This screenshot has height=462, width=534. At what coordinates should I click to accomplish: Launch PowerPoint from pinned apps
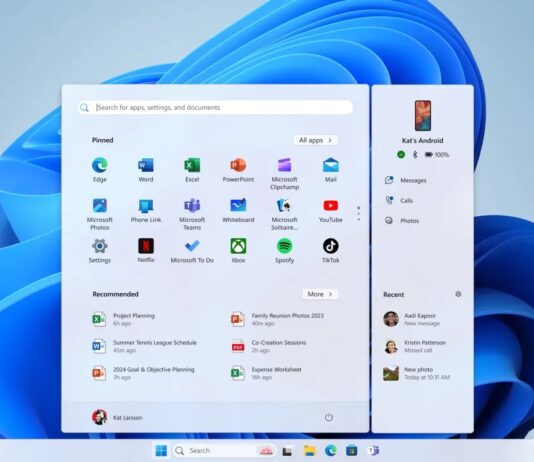[238, 170]
